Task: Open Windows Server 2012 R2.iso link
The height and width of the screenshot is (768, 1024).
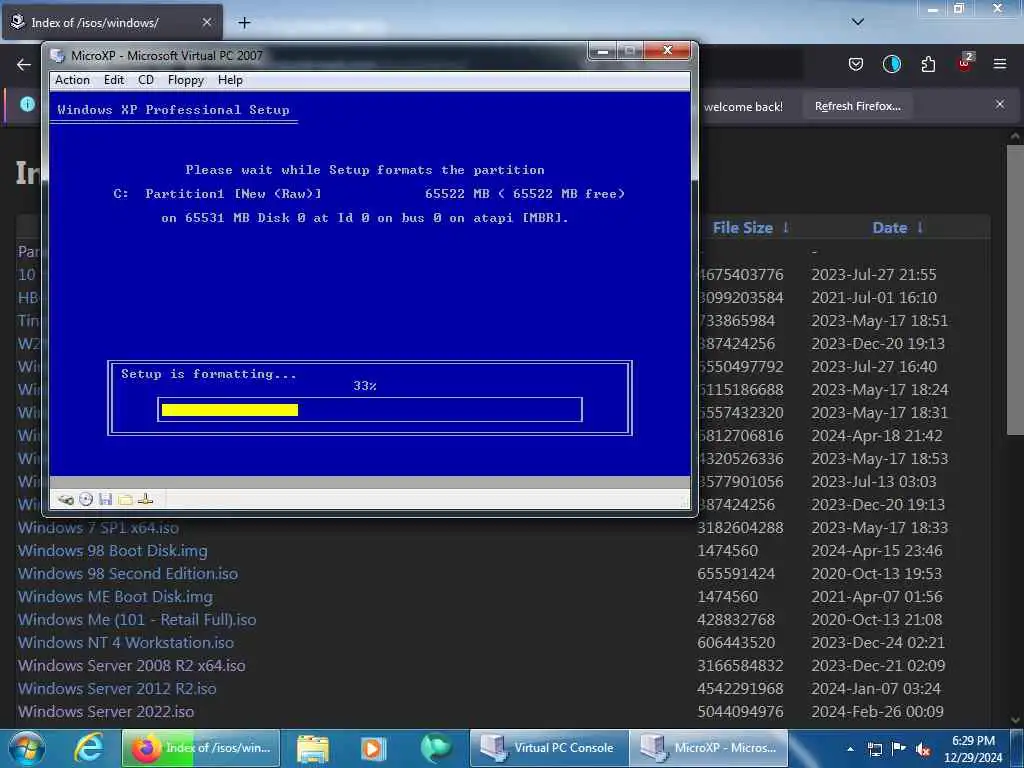Action: 117,688
